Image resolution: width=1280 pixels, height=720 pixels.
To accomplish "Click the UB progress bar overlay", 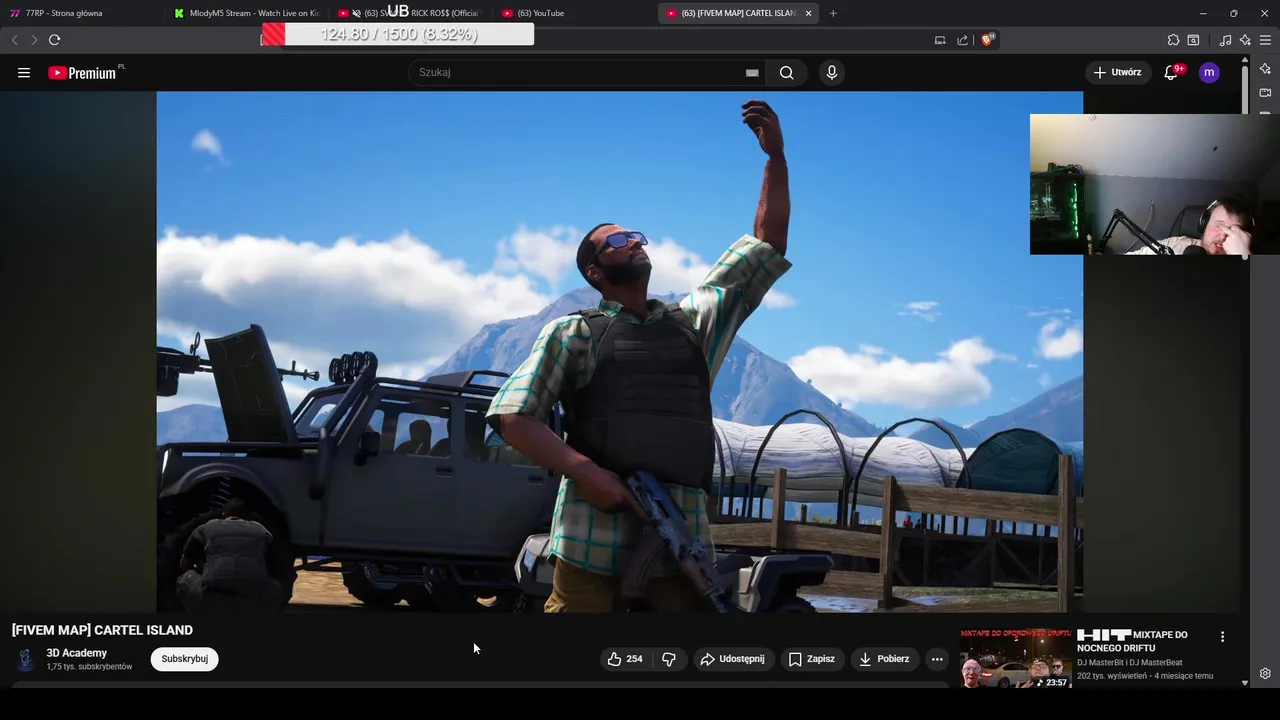I will [397, 34].
